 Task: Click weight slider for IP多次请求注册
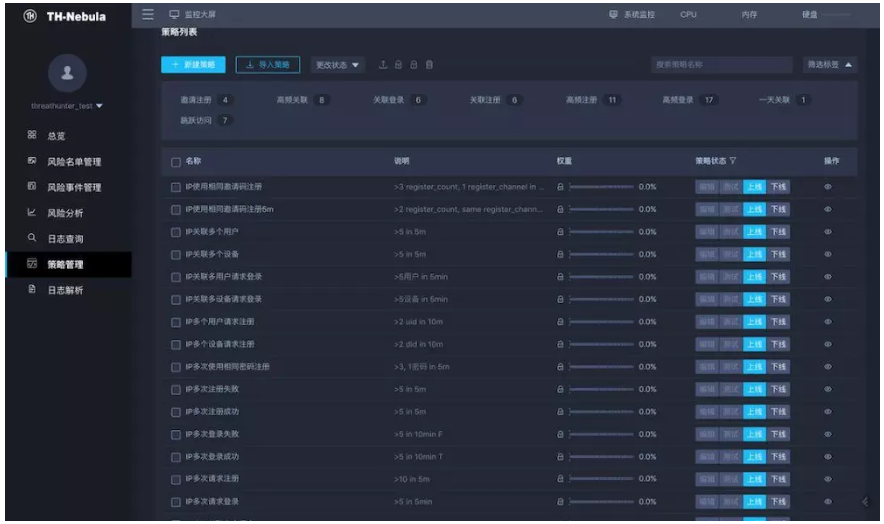pyautogui.click(x=601, y=479)
